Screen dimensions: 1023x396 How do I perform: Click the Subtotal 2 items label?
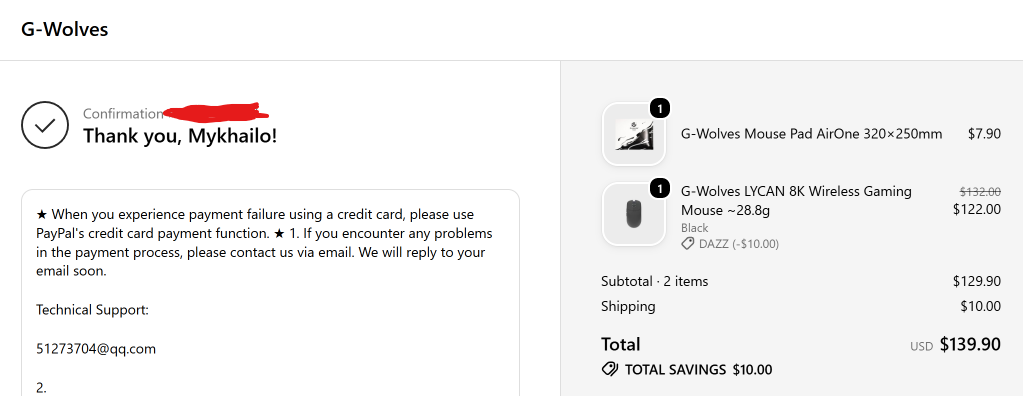tap(654, 281)
